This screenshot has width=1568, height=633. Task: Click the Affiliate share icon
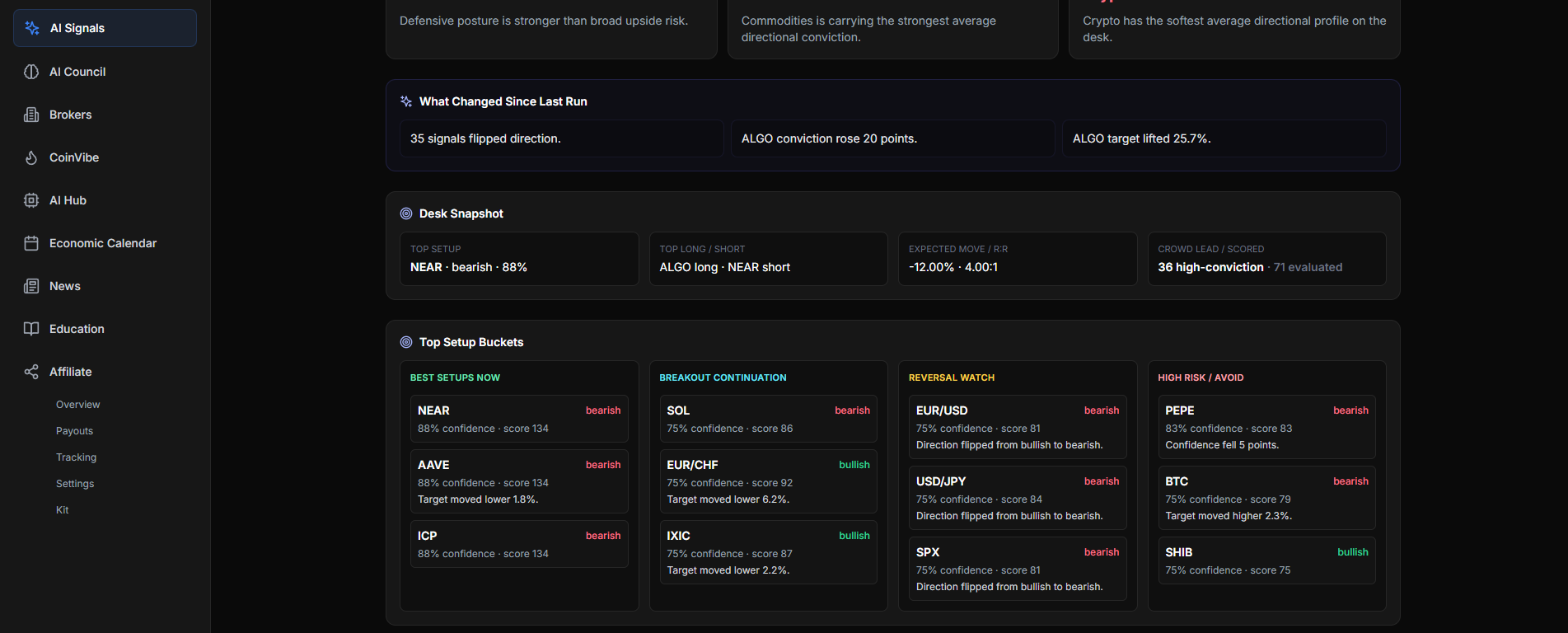tap(31, 372)
